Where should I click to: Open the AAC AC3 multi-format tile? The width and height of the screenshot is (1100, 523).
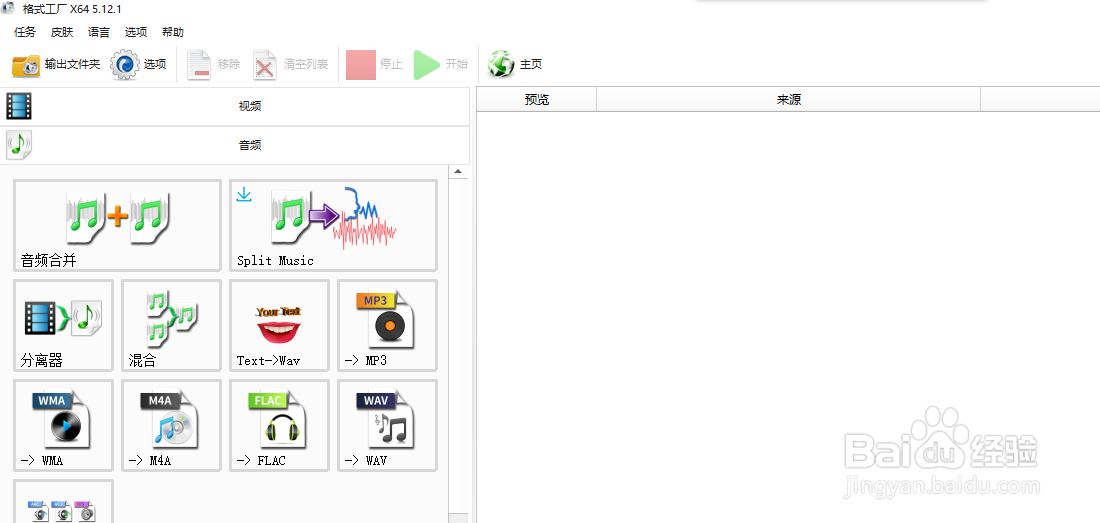63,502
